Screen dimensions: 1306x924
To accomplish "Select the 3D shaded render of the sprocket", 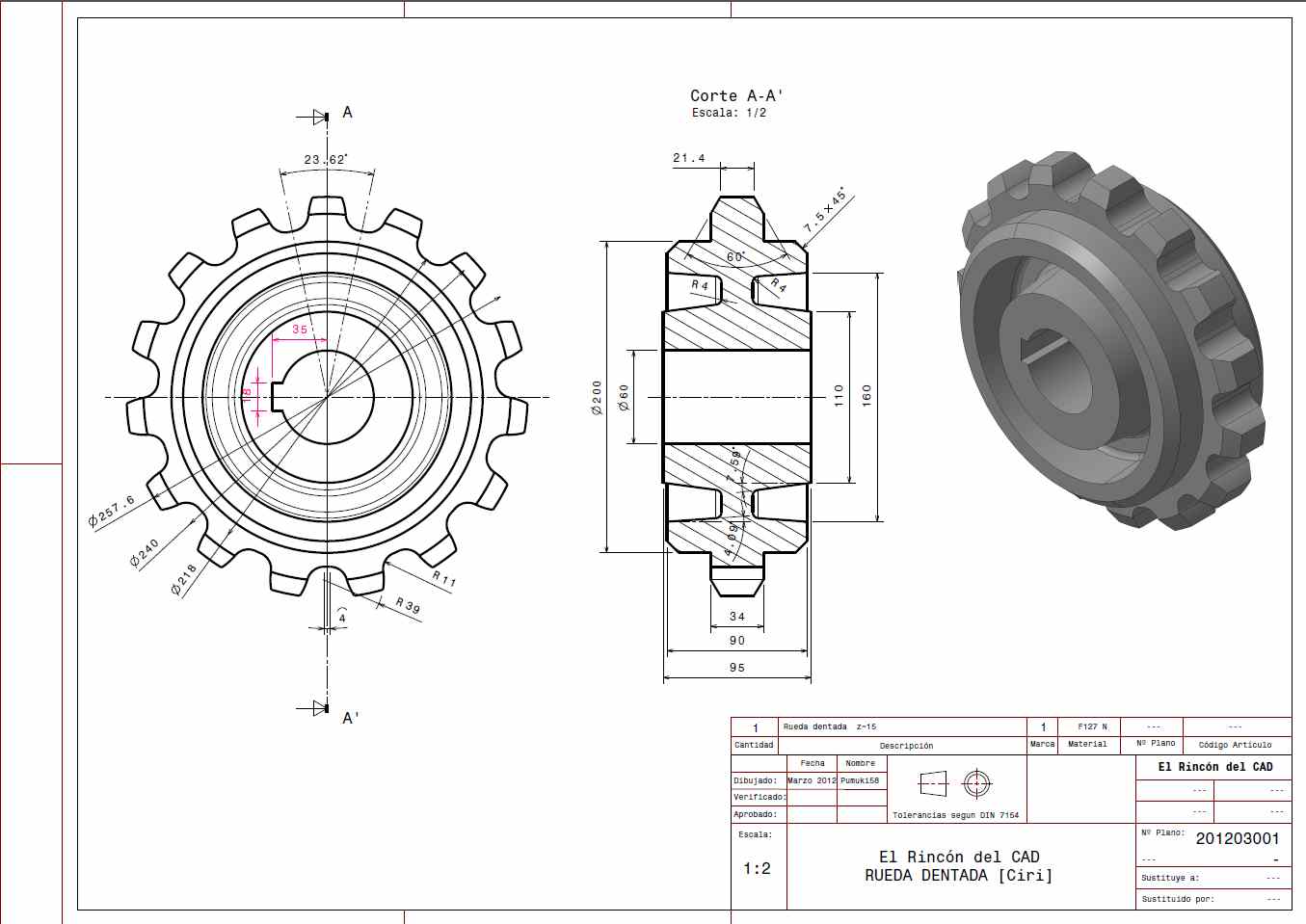I will 1111,339.
